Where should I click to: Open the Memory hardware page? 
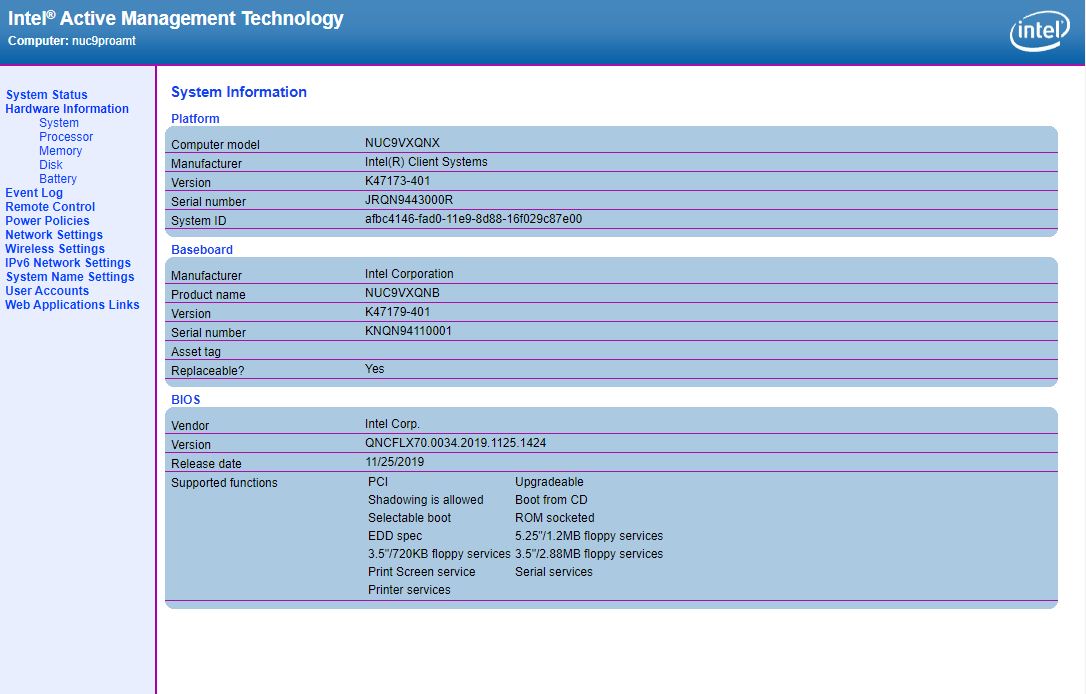pyautogui.click(x=60, y=150)
